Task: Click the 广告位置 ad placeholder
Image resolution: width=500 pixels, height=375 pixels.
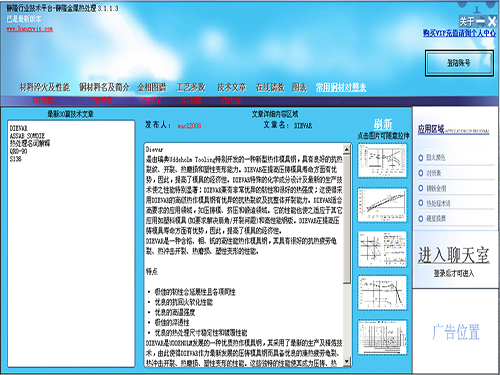Action: 456,332
